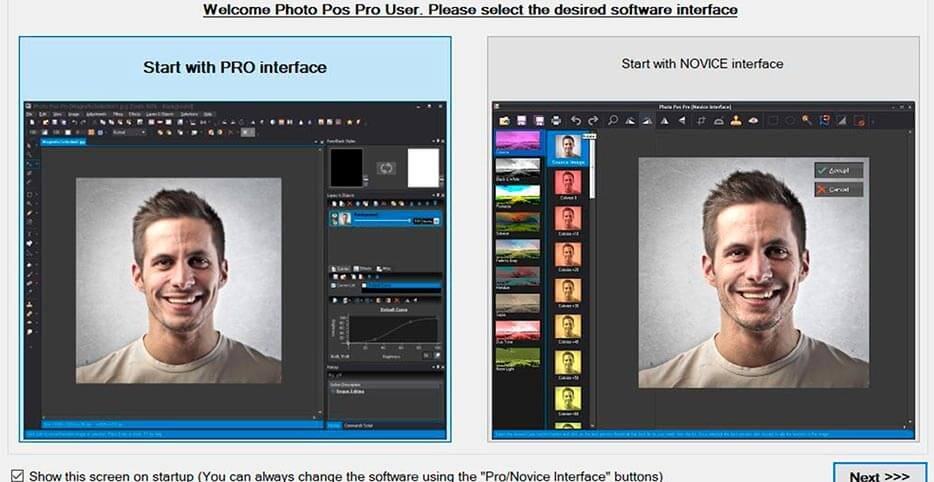Click the black foreground color swatch
The height and width of the screenshot is (482, 934).
point(347,168)
